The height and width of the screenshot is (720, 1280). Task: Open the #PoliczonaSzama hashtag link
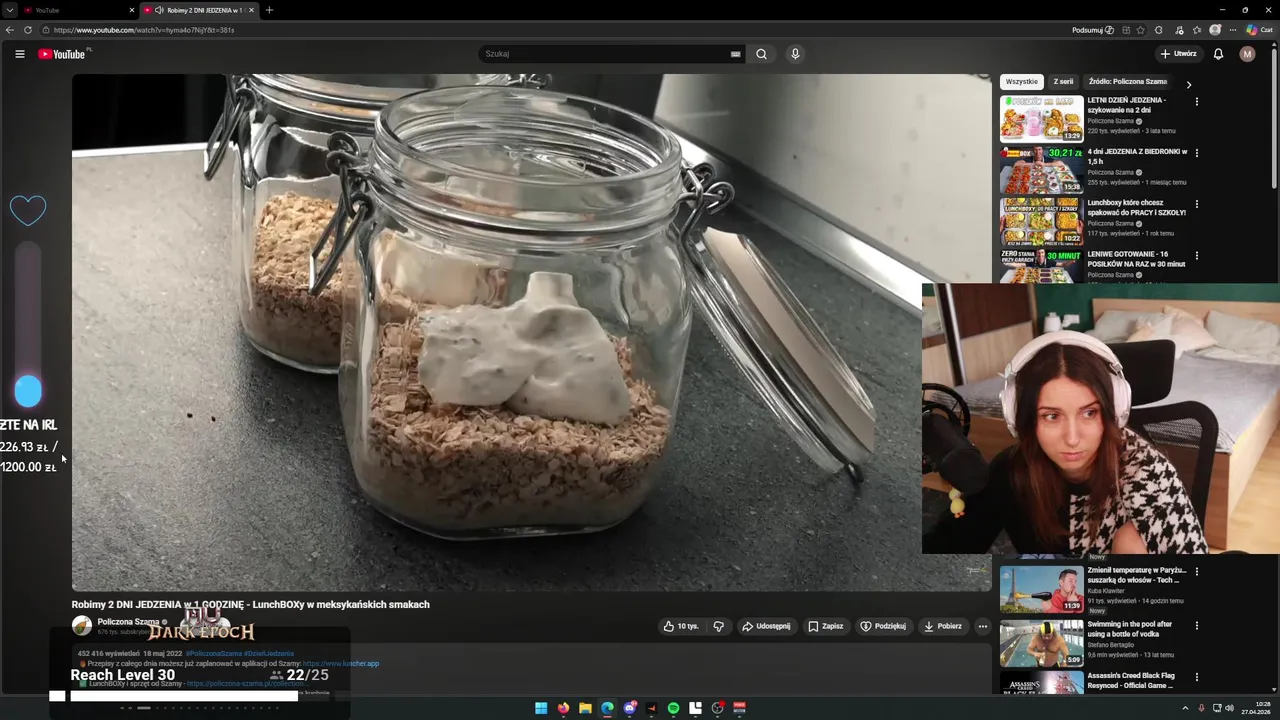coord(213,653)
